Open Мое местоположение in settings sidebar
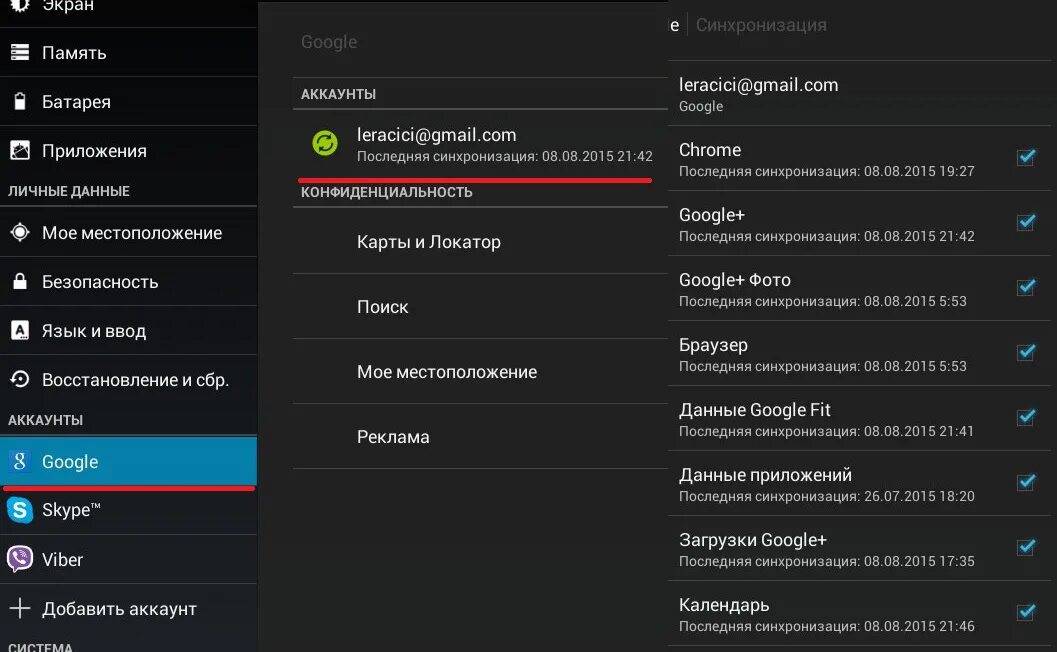The height and width of the screenshot is (652, 1057). pyautogui.click(x=128, y=233)
